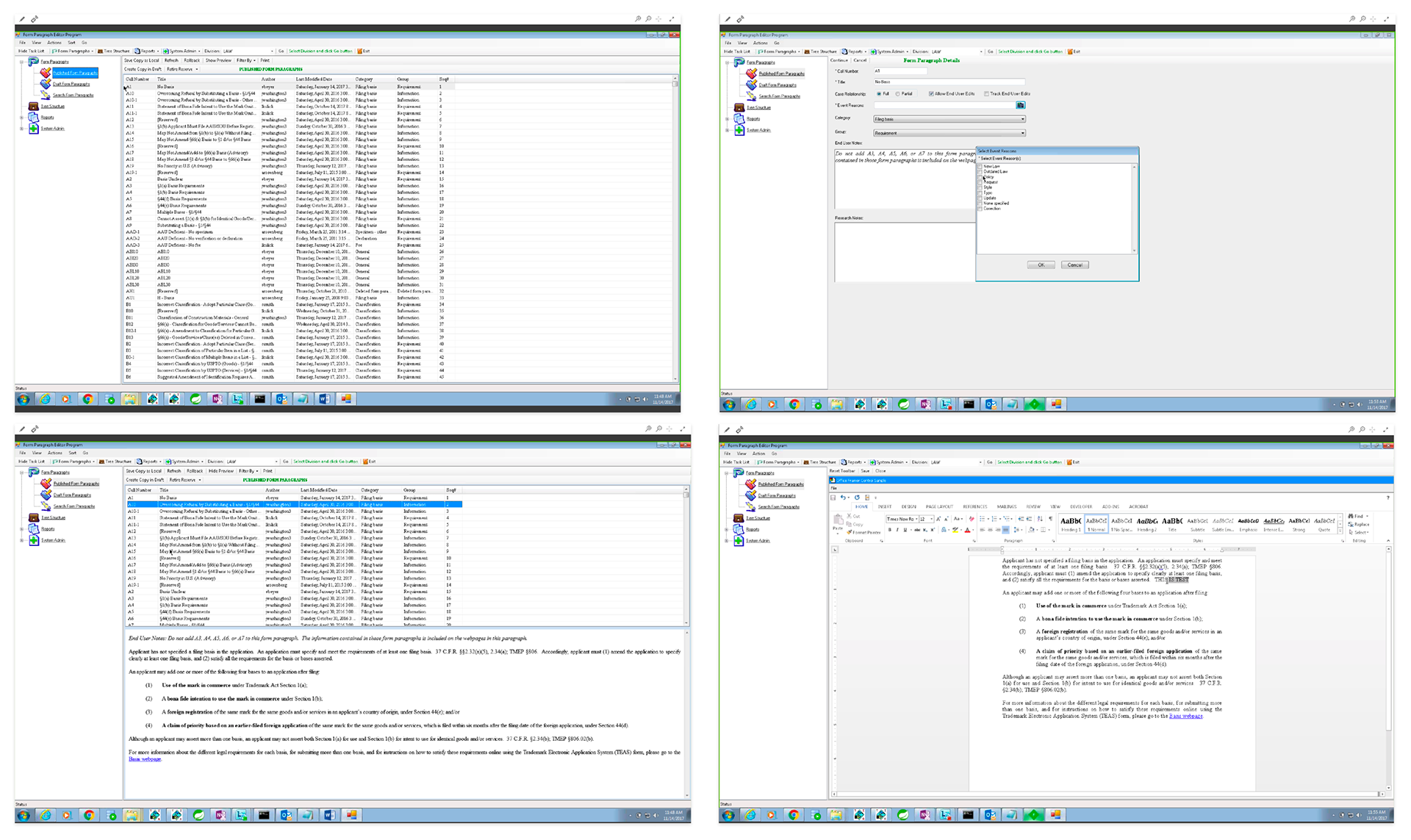1411x840 pixels.
Task: Apply Underline in Word ribbon Font group
Action: (905, 530)
